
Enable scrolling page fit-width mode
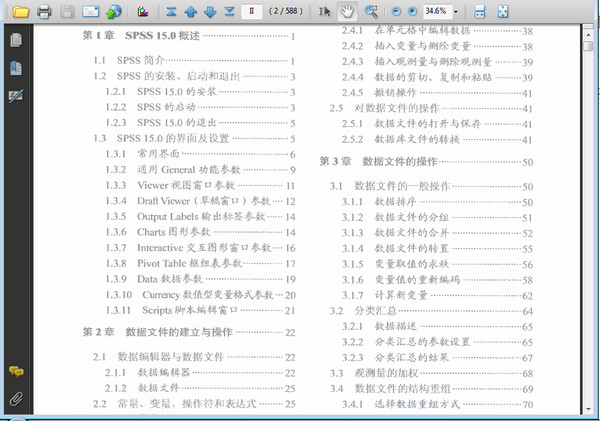(479, 12)
